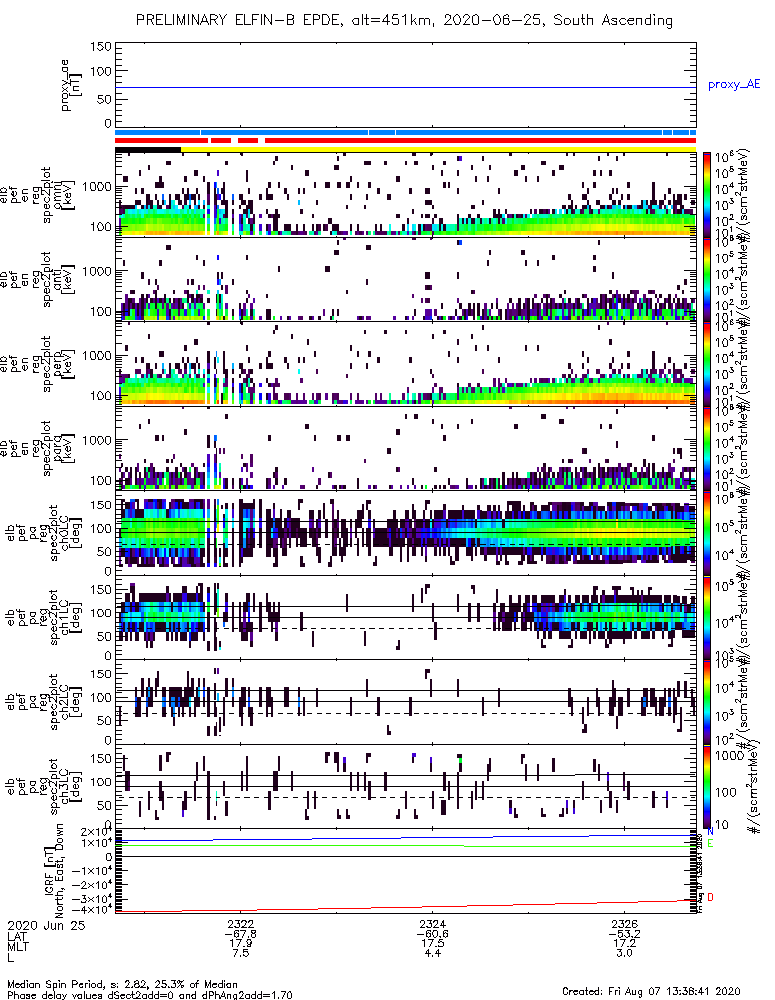Screen dimensions: 775x1000
Task: Click the horizontal blue proxy_AE line
Action: [405, 87]
